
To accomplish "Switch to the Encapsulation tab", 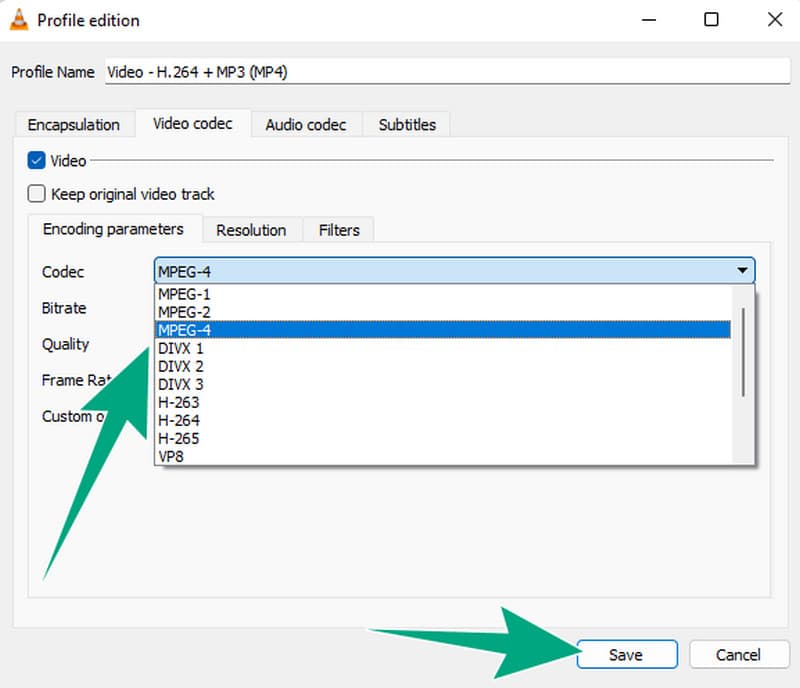I will [x=73, y=125].
